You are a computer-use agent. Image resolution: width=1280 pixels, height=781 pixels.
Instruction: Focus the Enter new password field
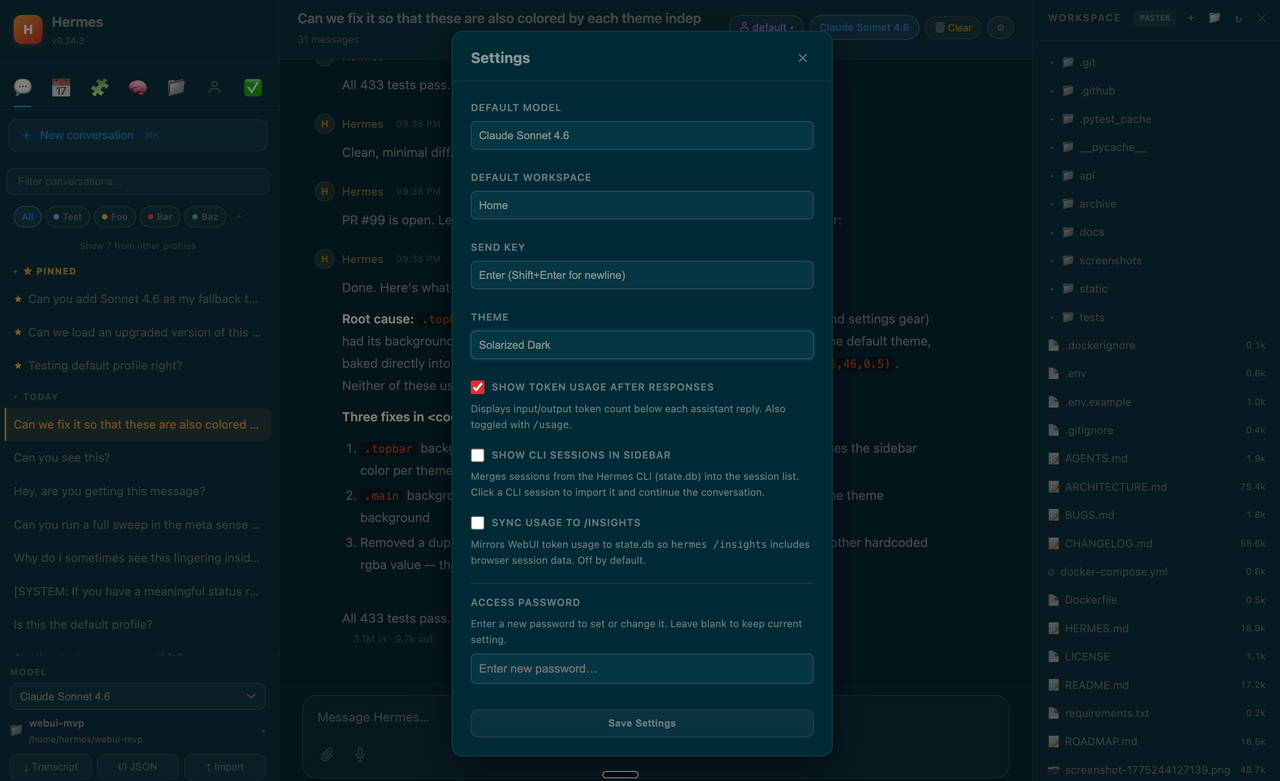(x=642, y=668)
